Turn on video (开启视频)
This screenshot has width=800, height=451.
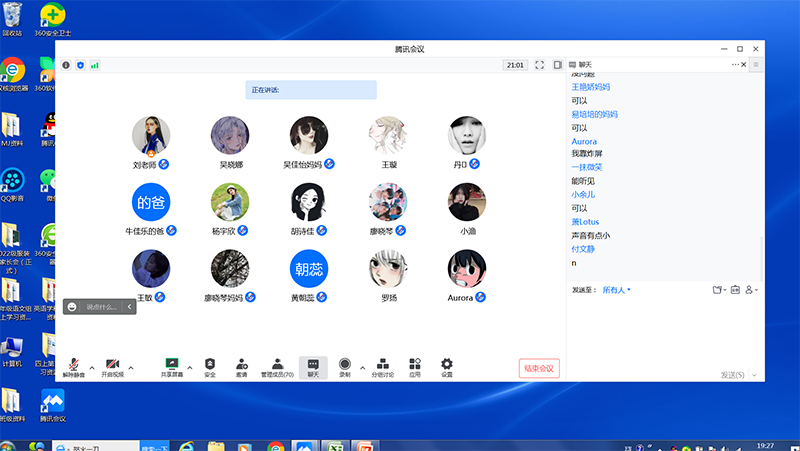(x=112, y=366)
